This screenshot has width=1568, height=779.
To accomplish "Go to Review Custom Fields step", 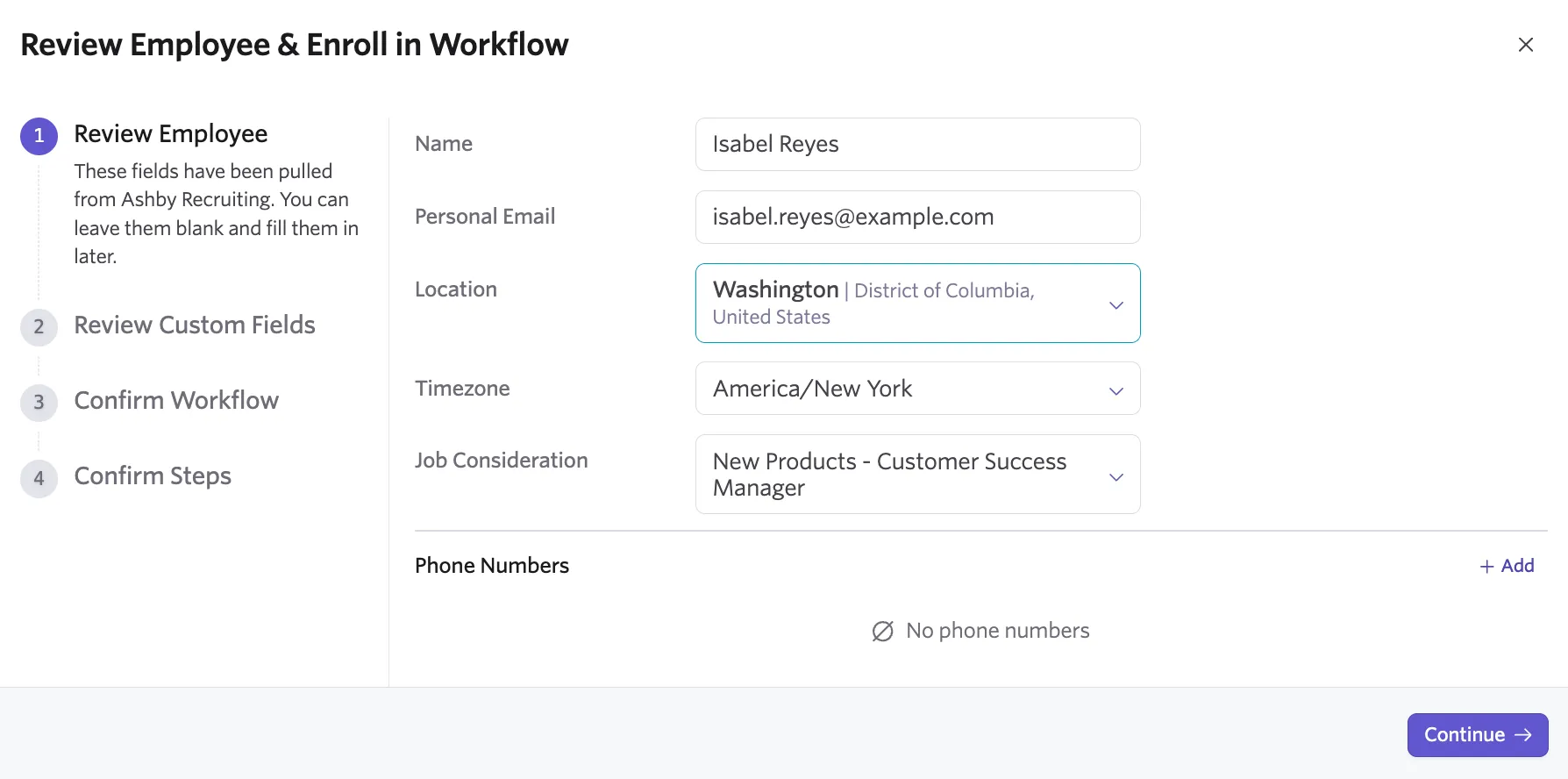I will [195, 325].
